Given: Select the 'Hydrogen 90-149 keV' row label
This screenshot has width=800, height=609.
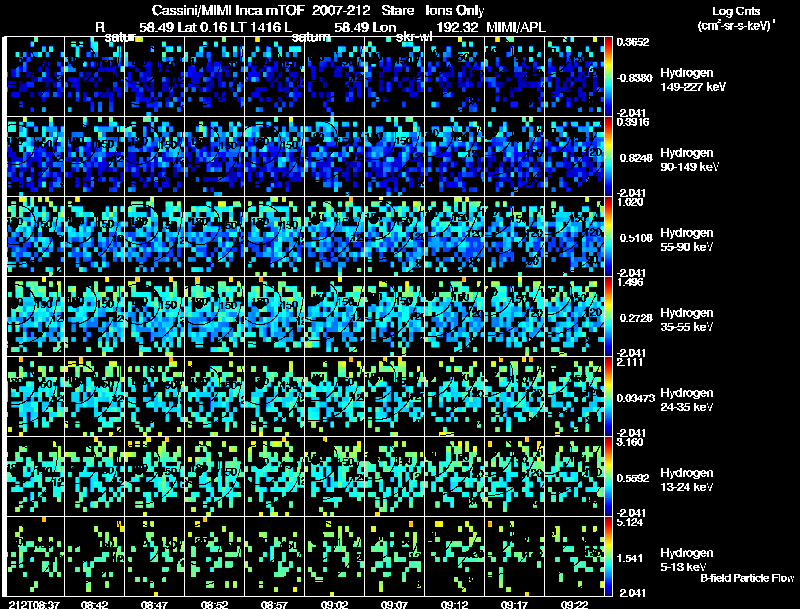Looking at the screenshot, I should (690, 160).
